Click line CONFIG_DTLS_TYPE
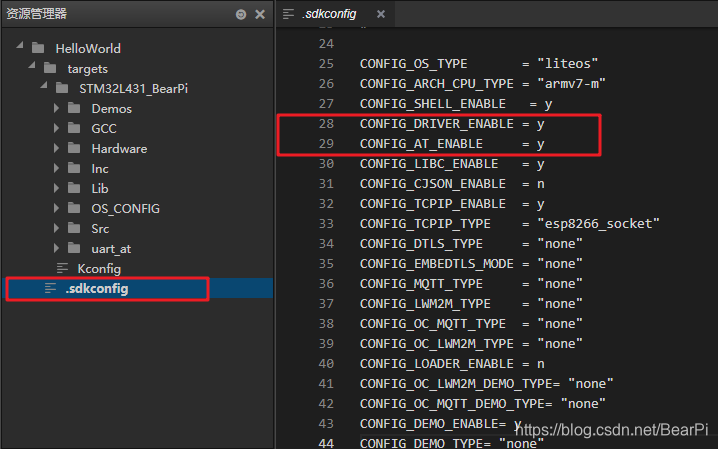 [x=471, y=244]
